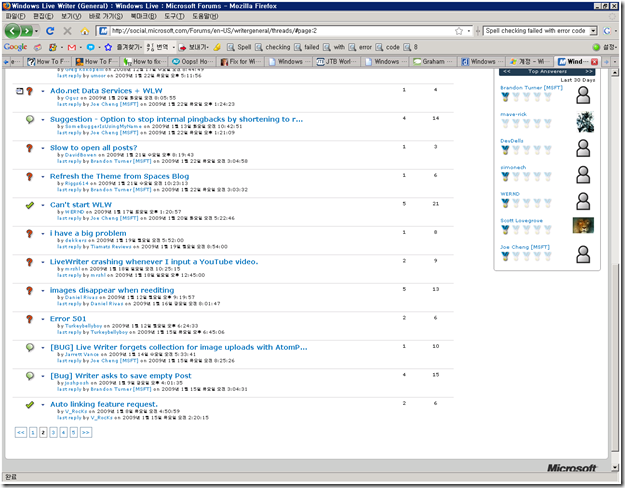Viewport: 625px width, 488px height.
Task: Click the answered checkmark beside 'Can't start WLW'
Action: [29, 205]
